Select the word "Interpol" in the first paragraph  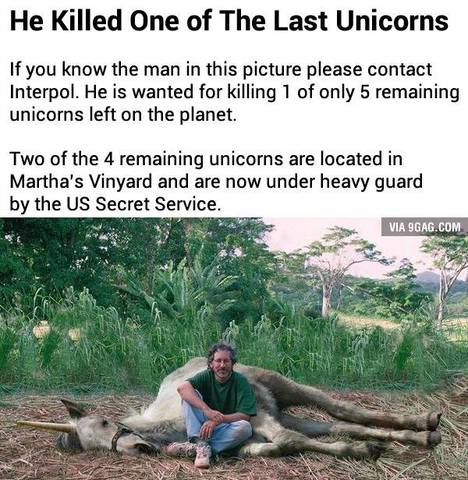click(x=44, y=92)
